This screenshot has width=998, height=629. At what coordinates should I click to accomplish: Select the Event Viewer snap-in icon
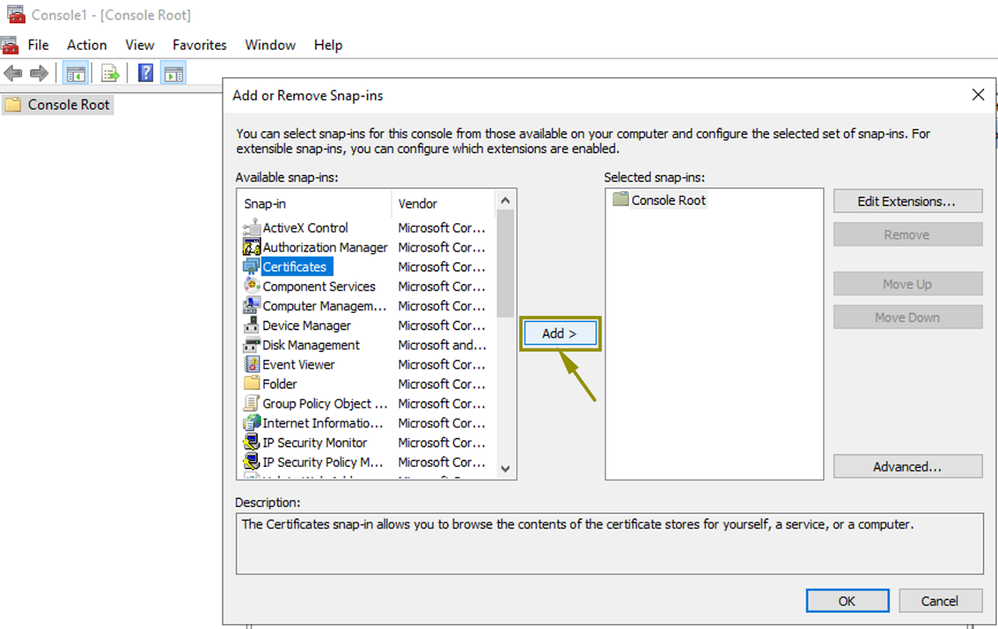coord(251,364)
